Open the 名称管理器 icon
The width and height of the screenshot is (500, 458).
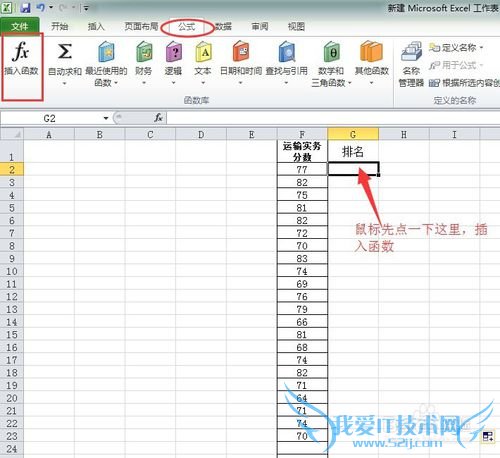coord(411,52)
